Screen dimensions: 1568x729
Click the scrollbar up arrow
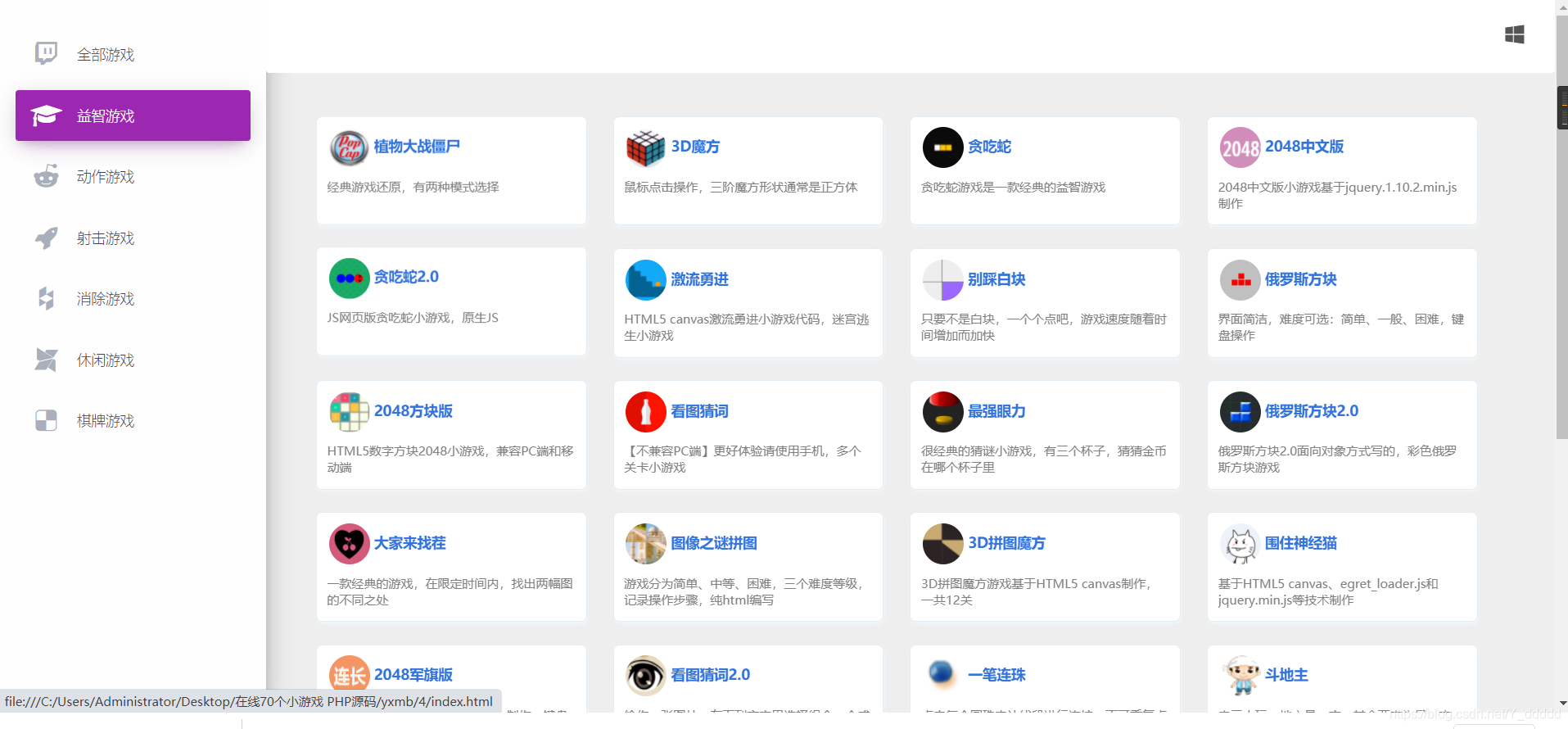tap(1562, 7)
